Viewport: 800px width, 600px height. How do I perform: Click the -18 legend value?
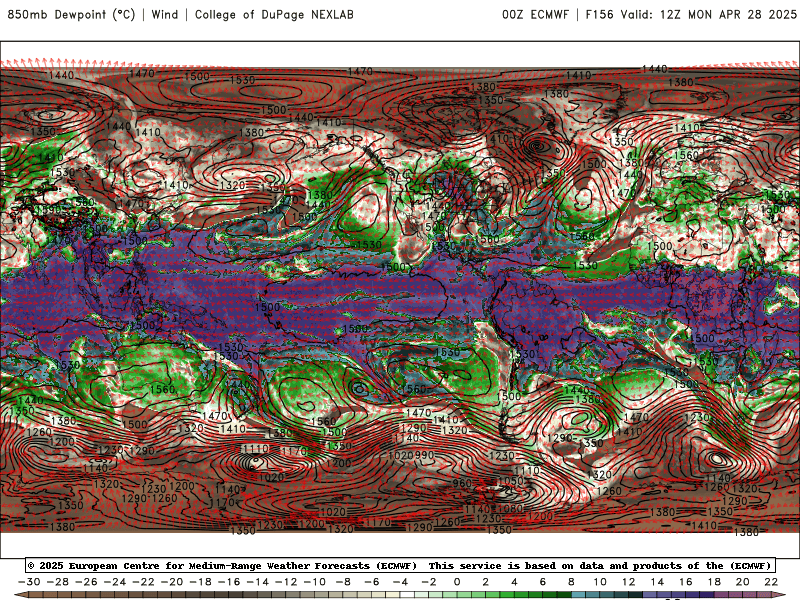pyautogui.click(x=200, y=582)
